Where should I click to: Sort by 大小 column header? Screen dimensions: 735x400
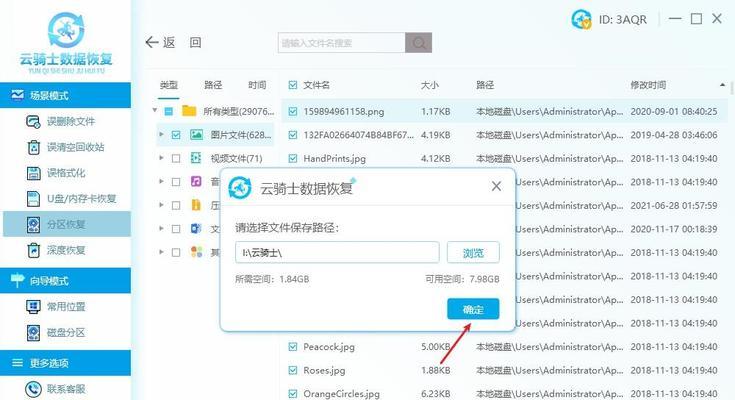pyautogui.click(x=429, y=85)
